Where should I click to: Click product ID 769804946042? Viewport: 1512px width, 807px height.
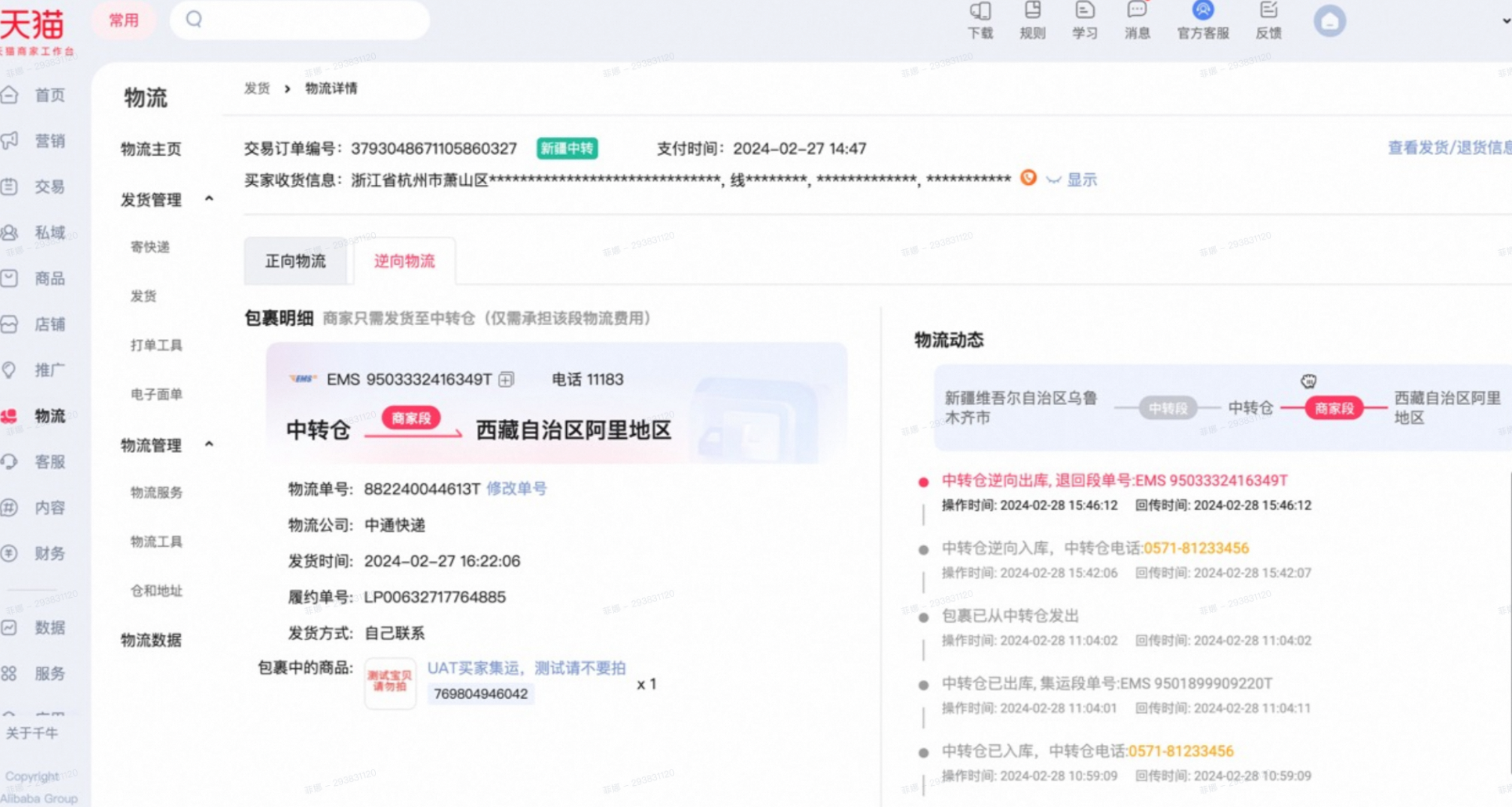click(x=481, y=694)
